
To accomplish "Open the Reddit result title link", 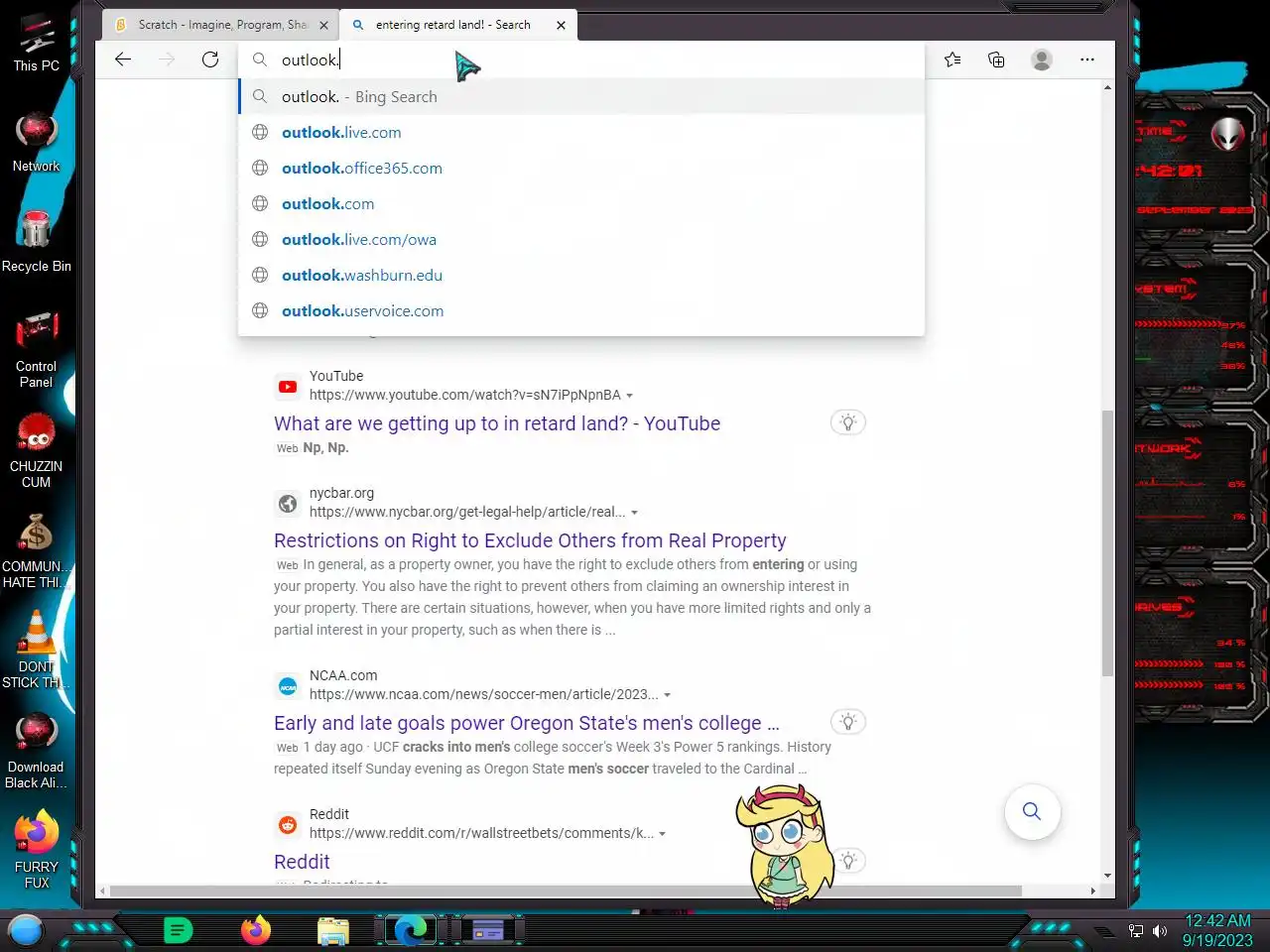I will pyautogui.click(x=302, y=862).
